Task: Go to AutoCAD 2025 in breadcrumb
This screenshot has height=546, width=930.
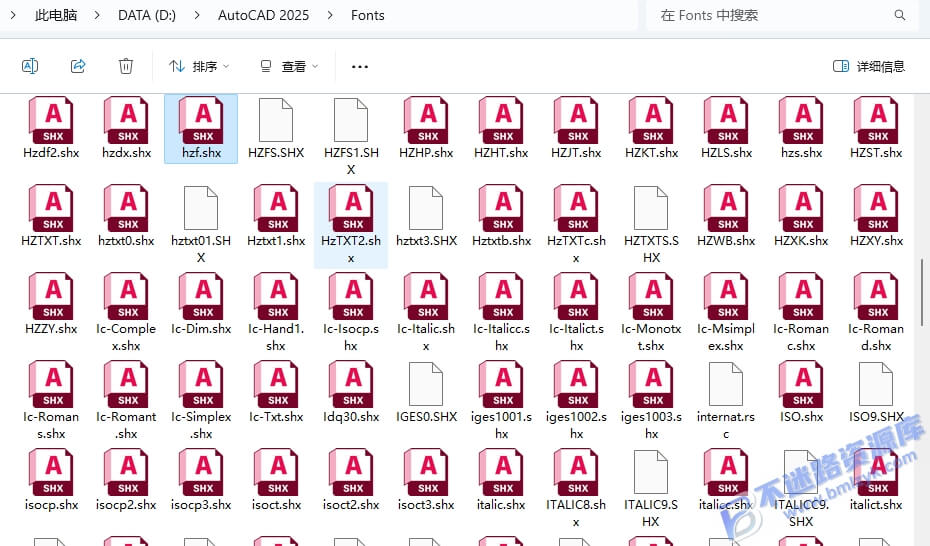Action: [x=263, y=15]
